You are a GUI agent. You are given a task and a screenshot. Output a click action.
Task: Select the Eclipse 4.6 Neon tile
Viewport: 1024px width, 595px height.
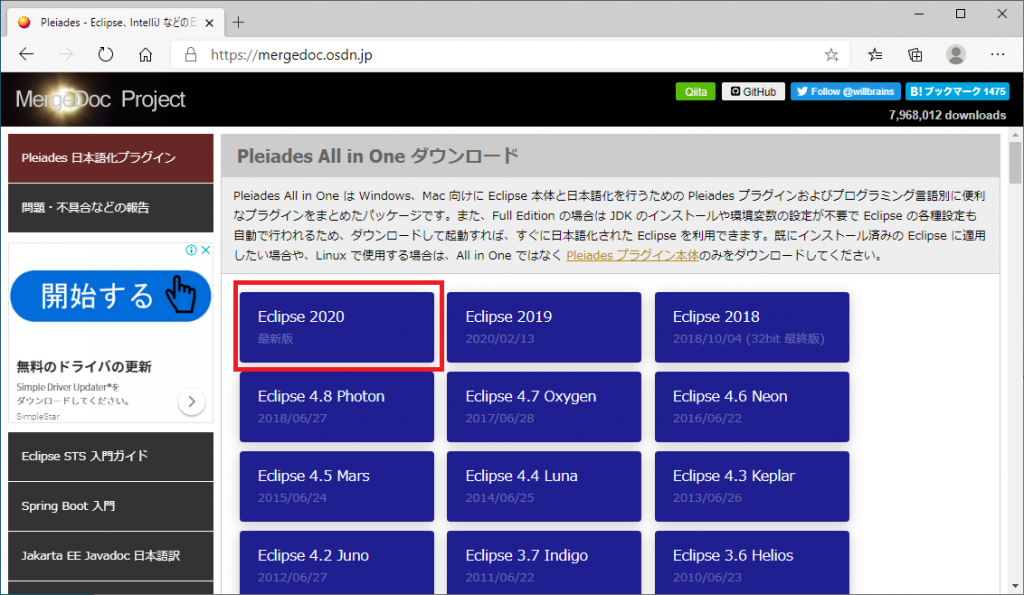tap(752, 407)
